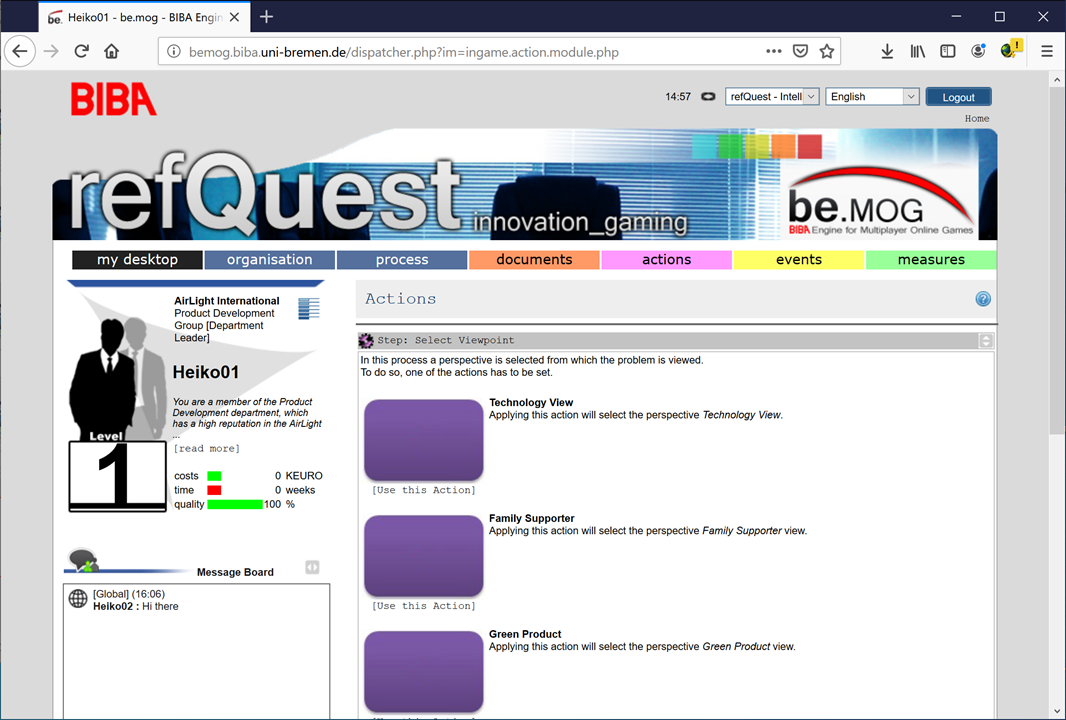Click the costs green indicator
This screenshot has height=720, width=1066.
[x=214, y=476]
